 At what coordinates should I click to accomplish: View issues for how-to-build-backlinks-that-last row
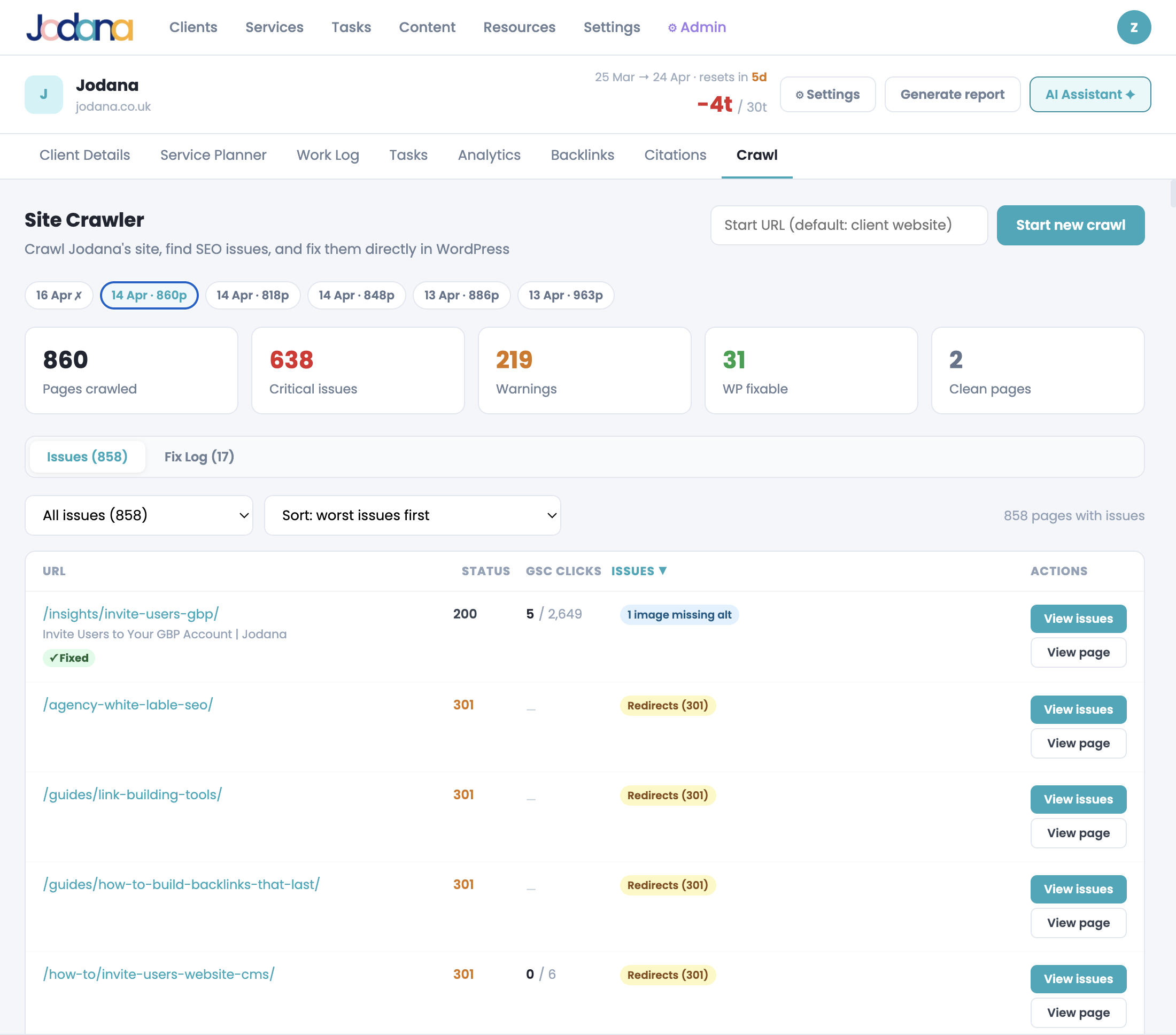point(1078,889)
